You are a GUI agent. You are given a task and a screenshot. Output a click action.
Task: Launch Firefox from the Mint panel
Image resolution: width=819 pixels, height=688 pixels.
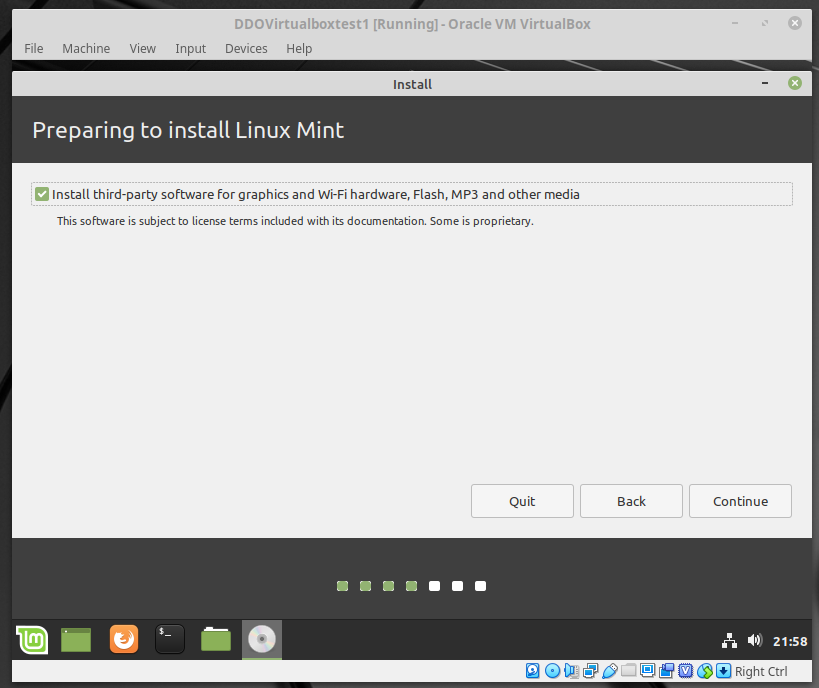click(124, 639)
